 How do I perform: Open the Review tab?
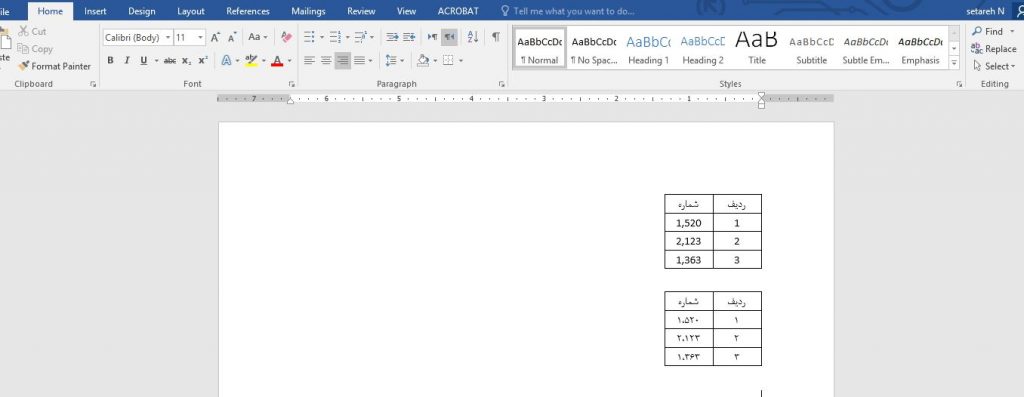coord(361,11)
